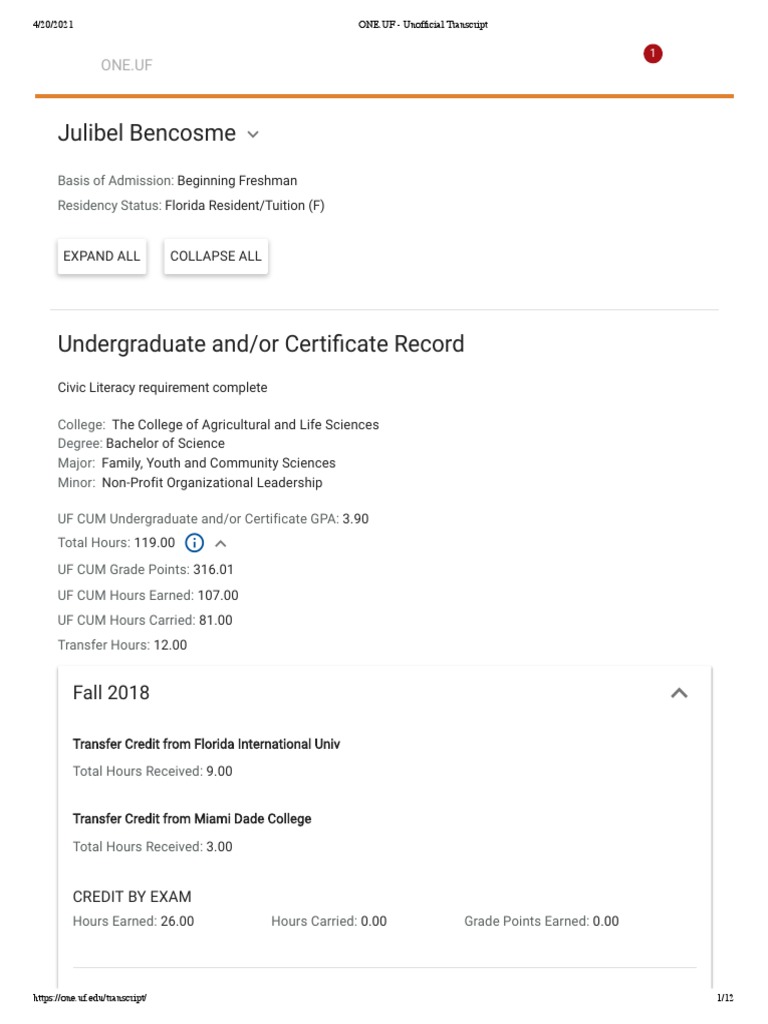This screenshot has height=1024, width=768.
Task: Select Transfer Credit from Miami Dade College
Action: pyautogui.click(x=192, y=819)
